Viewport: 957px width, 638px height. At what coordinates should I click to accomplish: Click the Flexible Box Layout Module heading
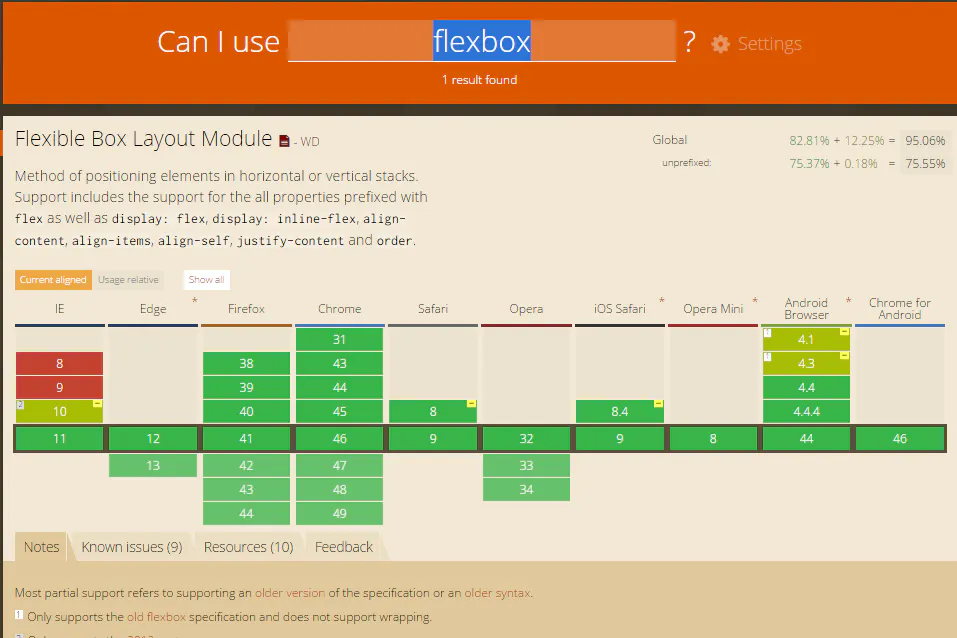coord(143,139)
